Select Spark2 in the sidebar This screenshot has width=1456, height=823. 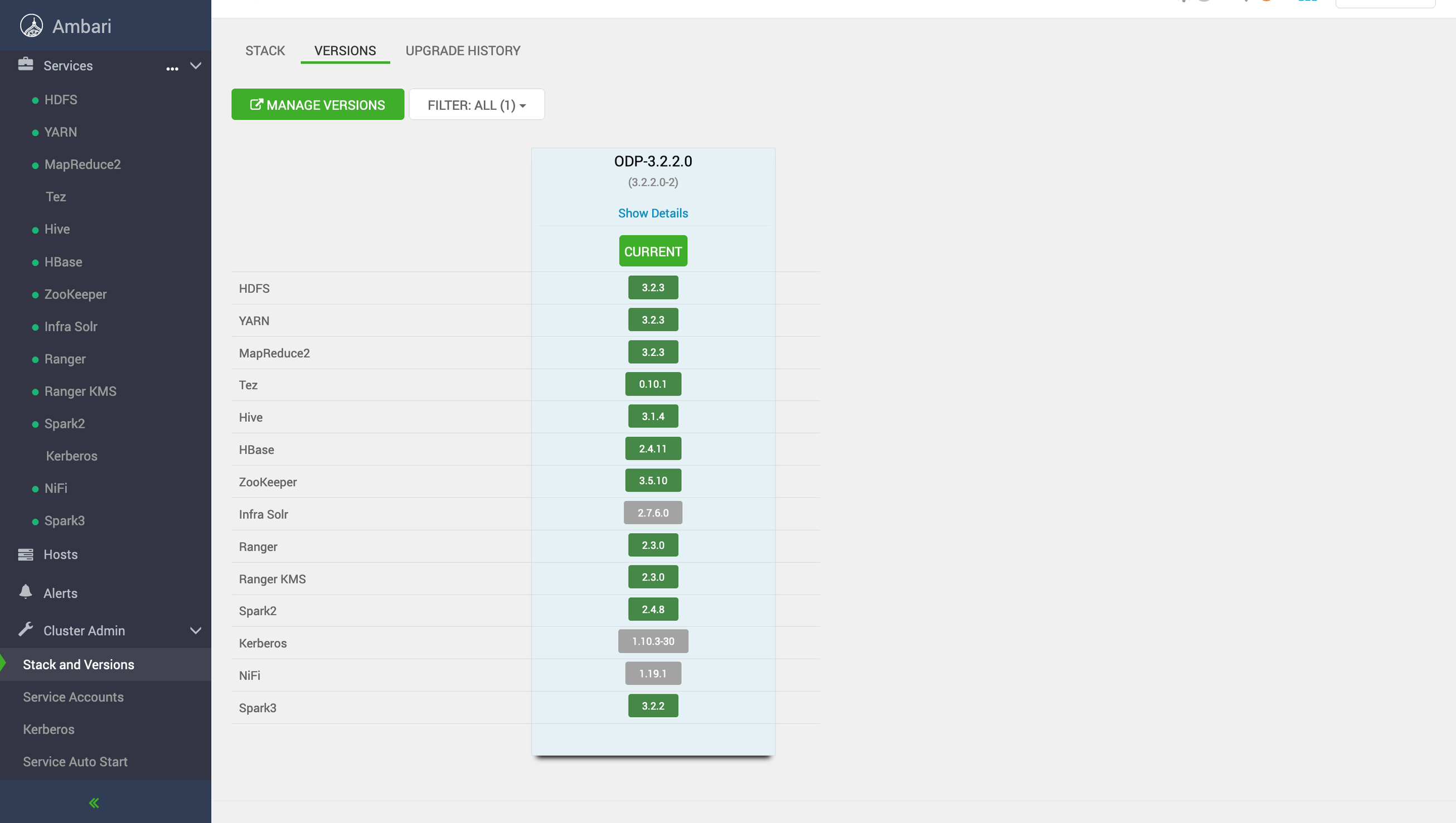pos(65,423)
